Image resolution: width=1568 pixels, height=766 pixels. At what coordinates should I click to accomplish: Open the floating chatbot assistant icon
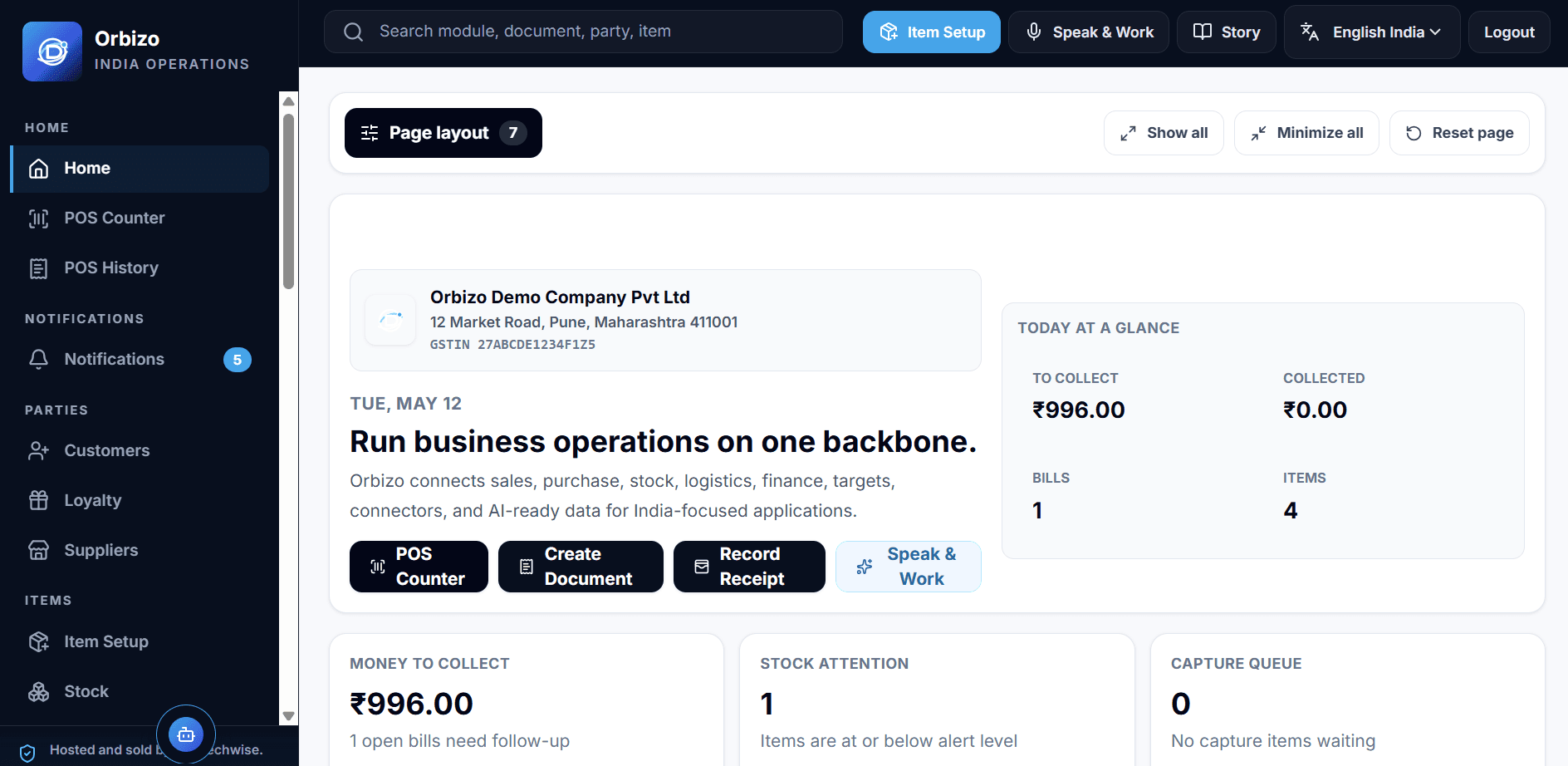186,734
